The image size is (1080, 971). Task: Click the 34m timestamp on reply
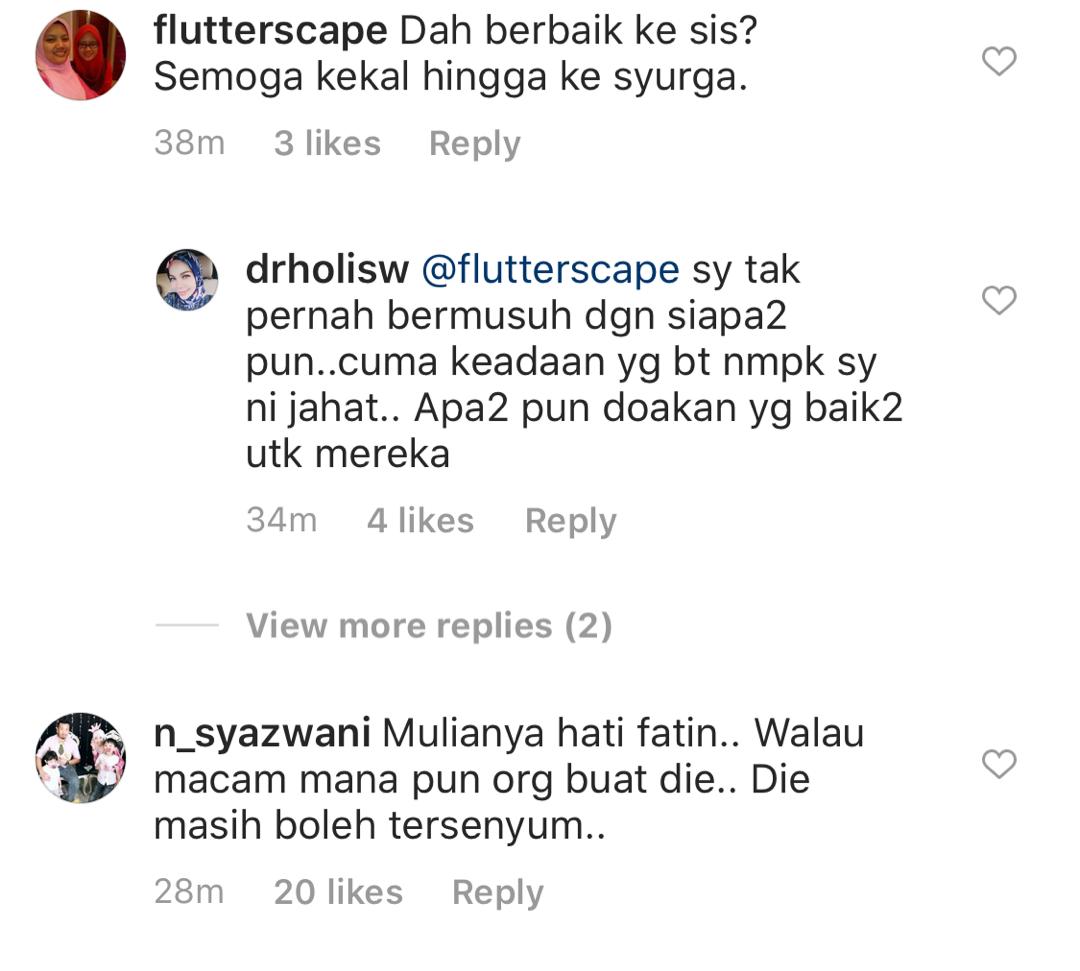click(282, 521)
